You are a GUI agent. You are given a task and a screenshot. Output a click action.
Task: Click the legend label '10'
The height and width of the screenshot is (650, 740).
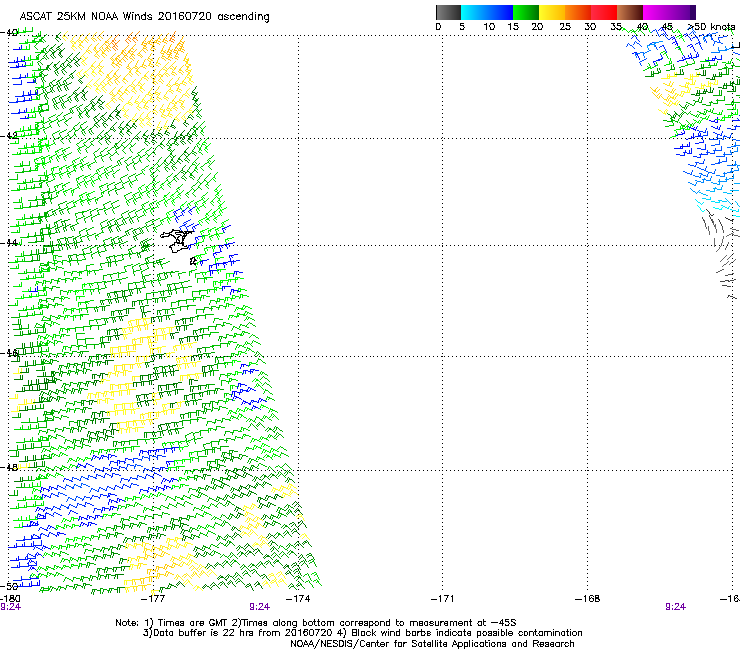point(489,27)
